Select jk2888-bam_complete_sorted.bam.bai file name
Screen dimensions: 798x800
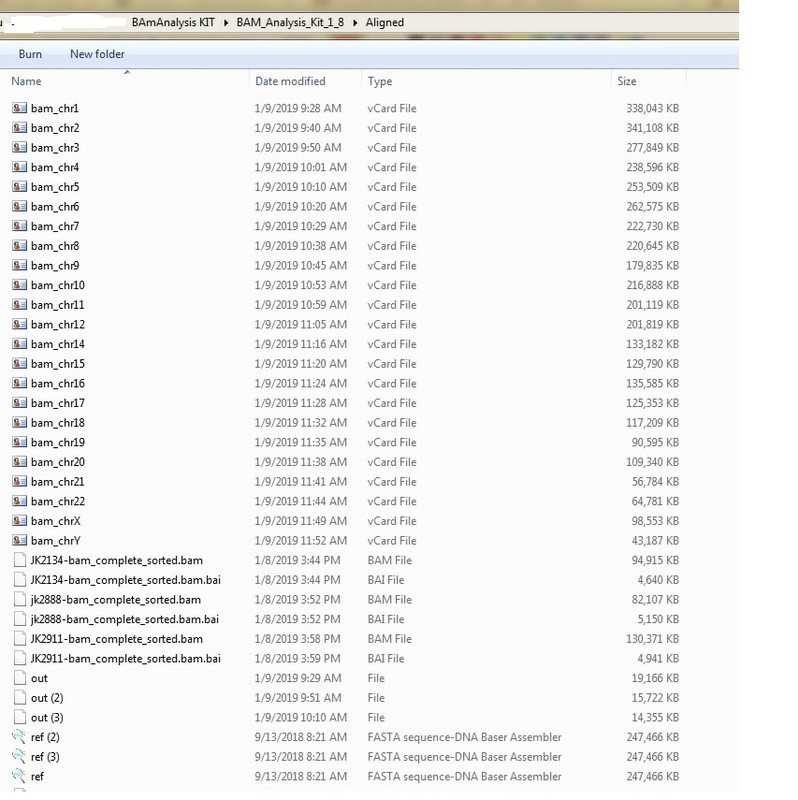tap(124, 619)
